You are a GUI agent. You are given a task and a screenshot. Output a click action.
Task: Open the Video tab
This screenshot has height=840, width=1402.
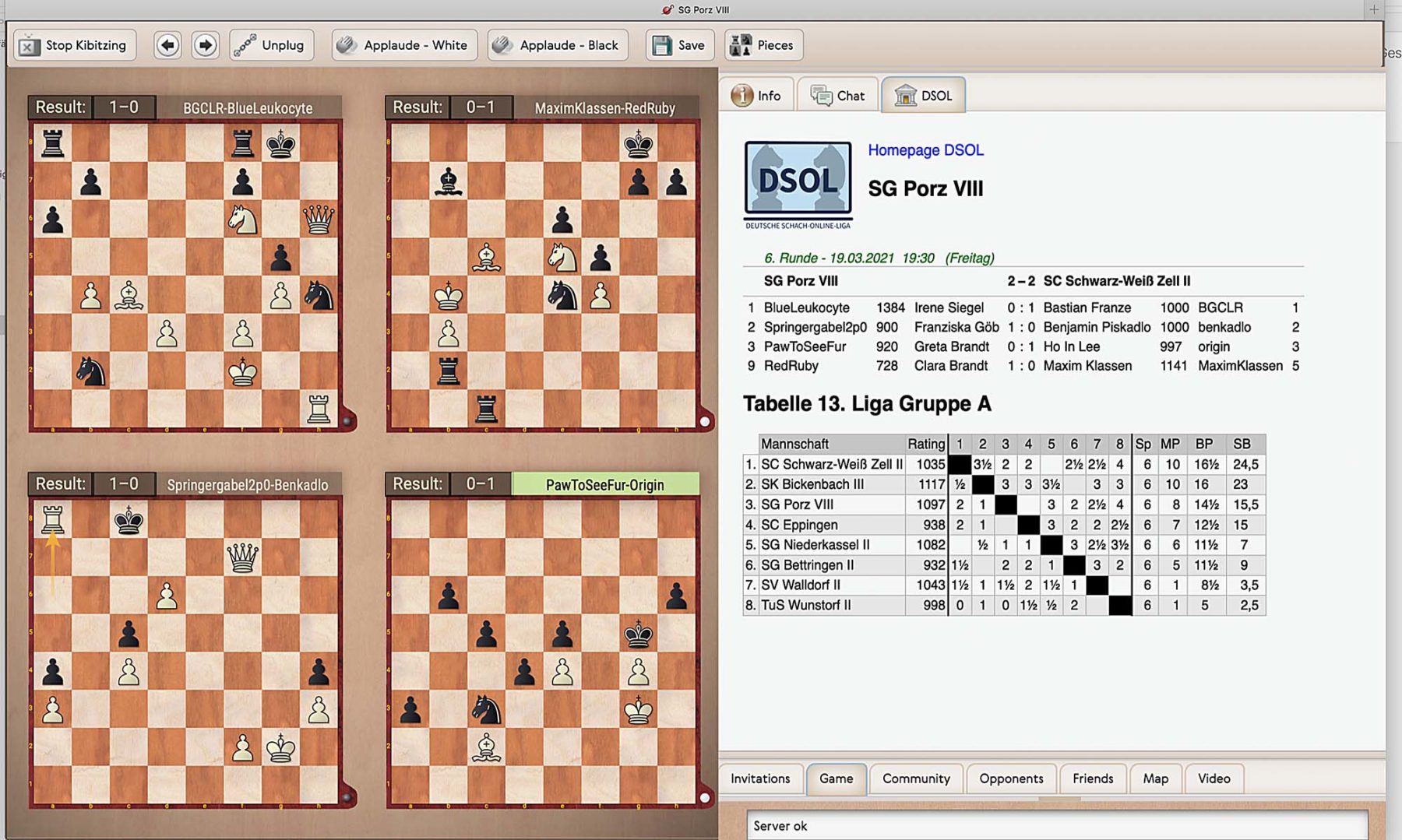[1214, 778]
